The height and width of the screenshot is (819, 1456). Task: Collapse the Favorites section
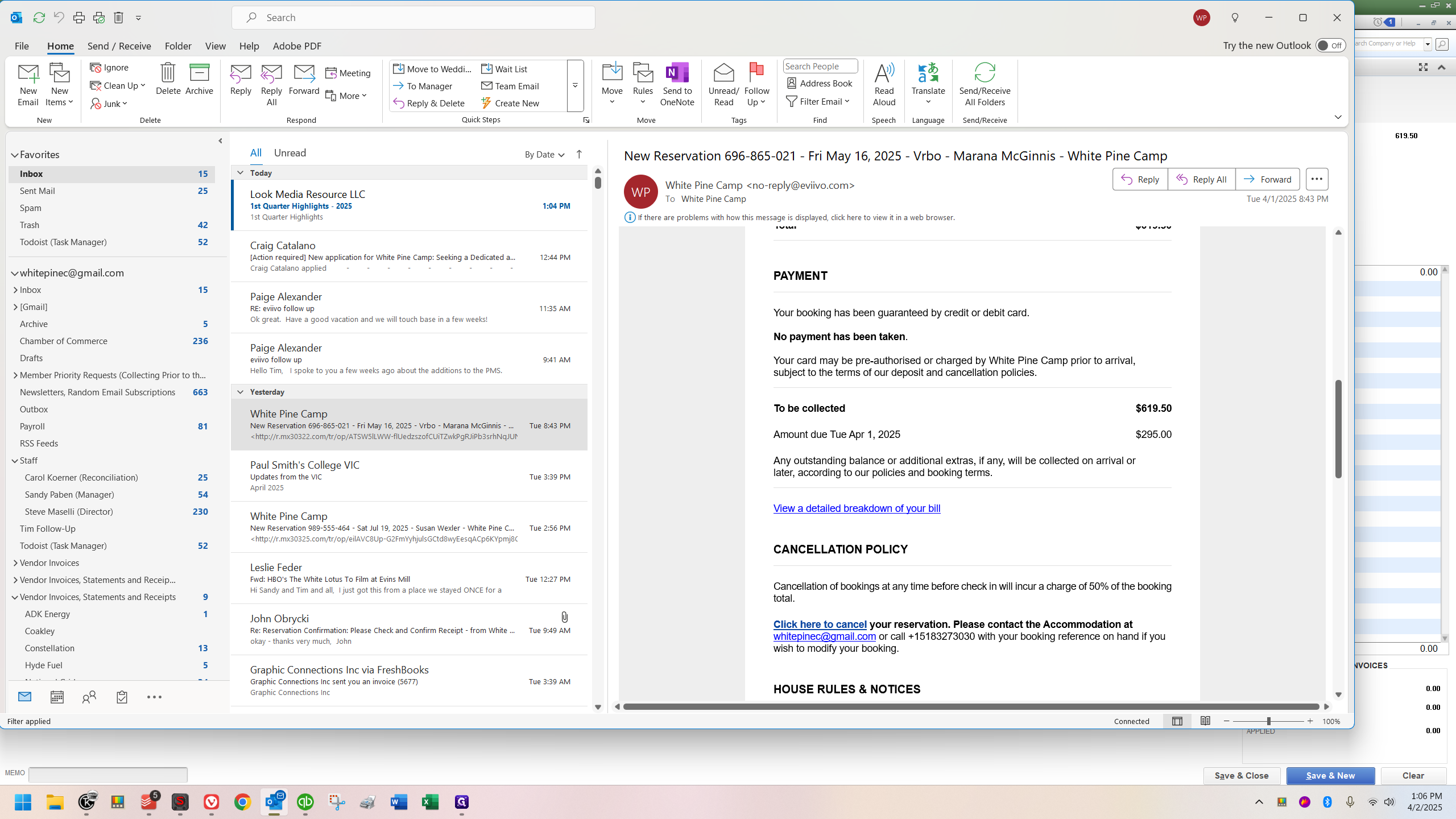pyautogui.click(x=15, y=155)
